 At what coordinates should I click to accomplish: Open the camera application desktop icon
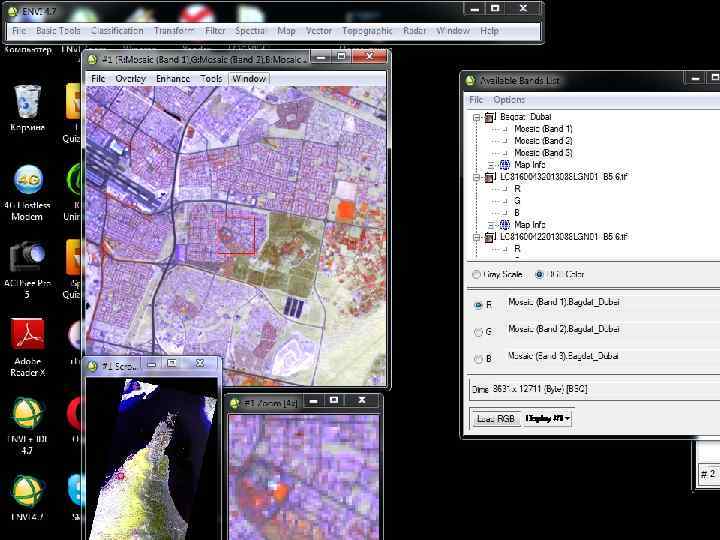point(28,256)
